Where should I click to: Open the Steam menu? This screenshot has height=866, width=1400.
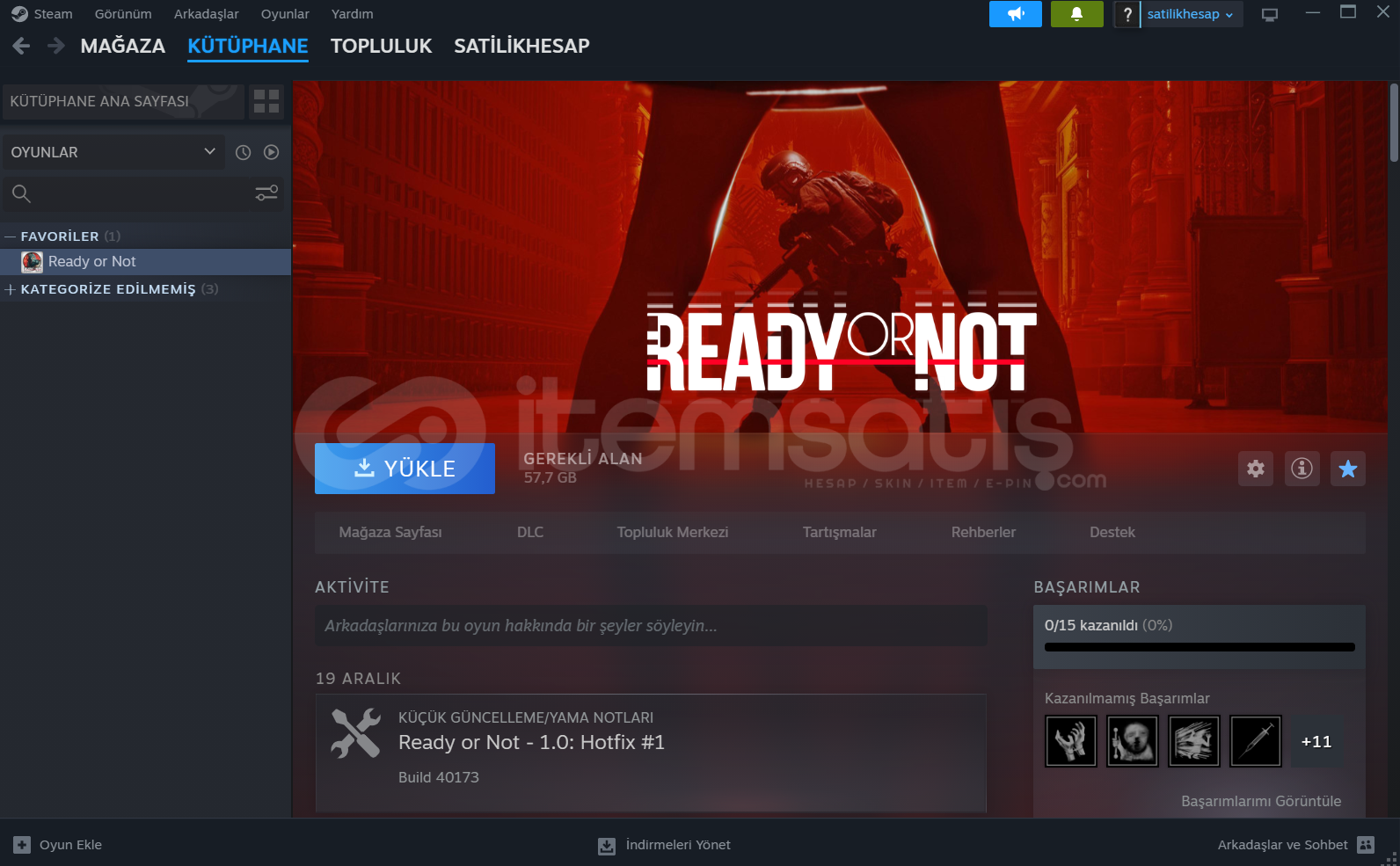click(x=53, y=14)
